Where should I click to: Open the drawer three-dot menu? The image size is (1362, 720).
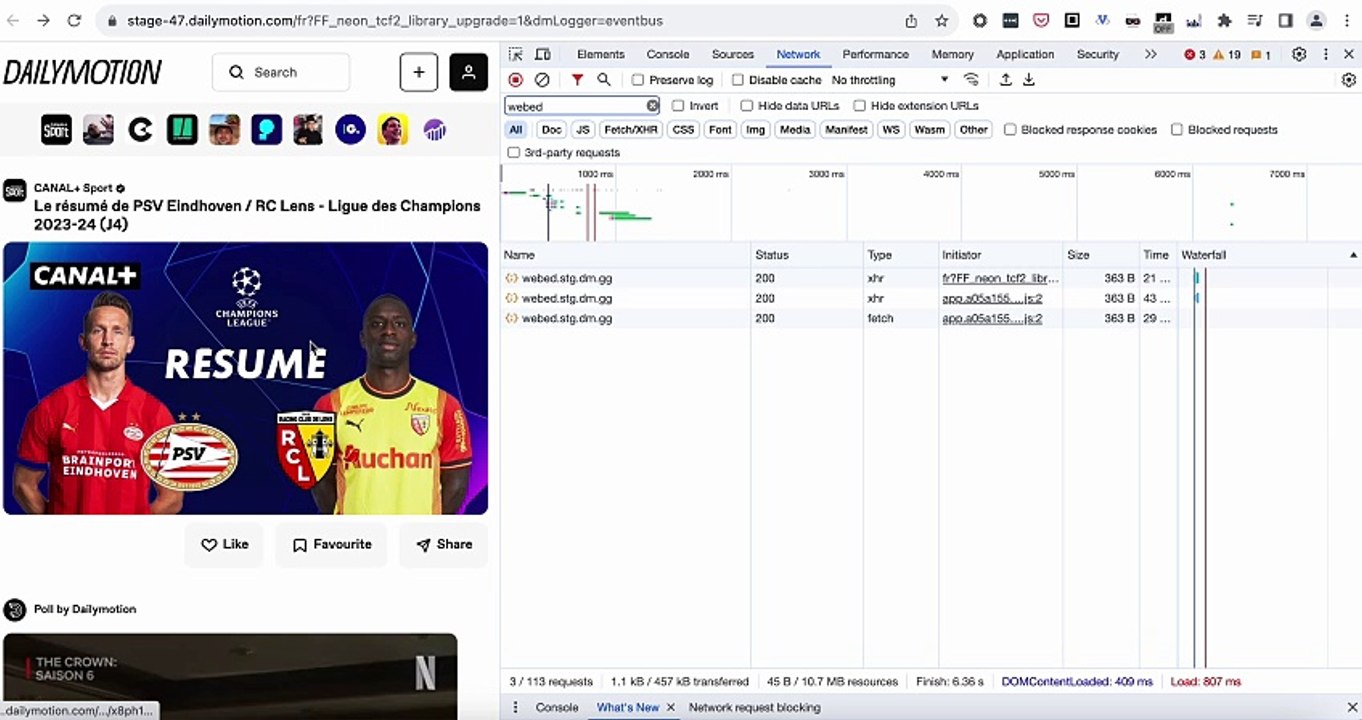[x=516, y=707]
